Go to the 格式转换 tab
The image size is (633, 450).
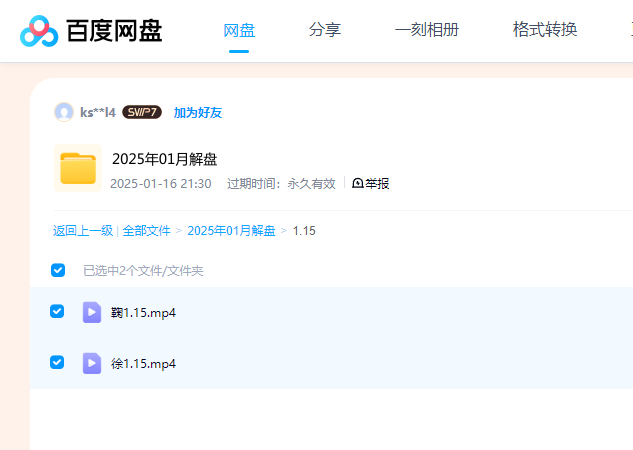point(545,29)
